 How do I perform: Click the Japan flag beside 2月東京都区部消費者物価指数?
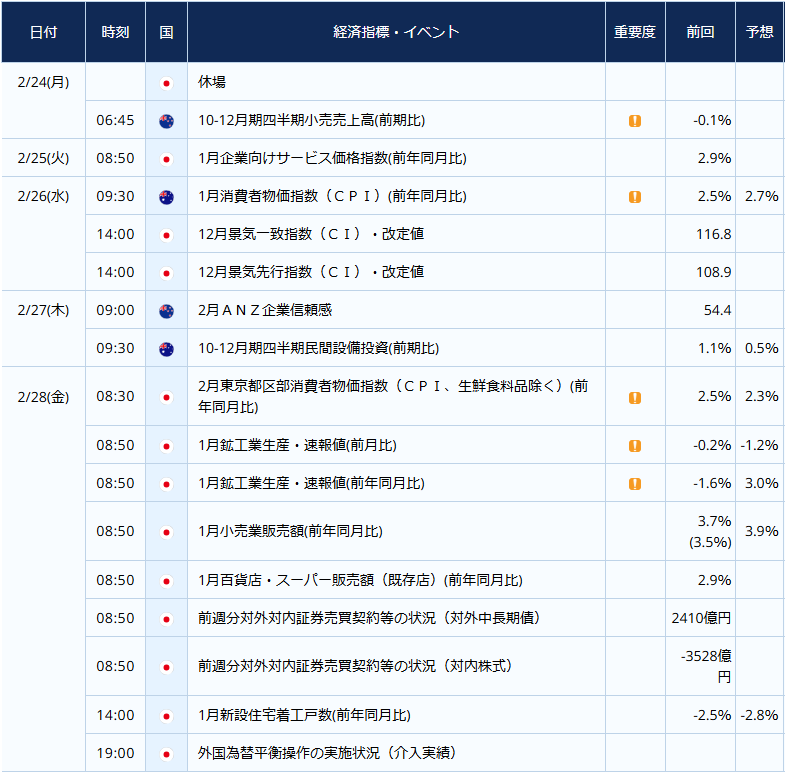166,398
